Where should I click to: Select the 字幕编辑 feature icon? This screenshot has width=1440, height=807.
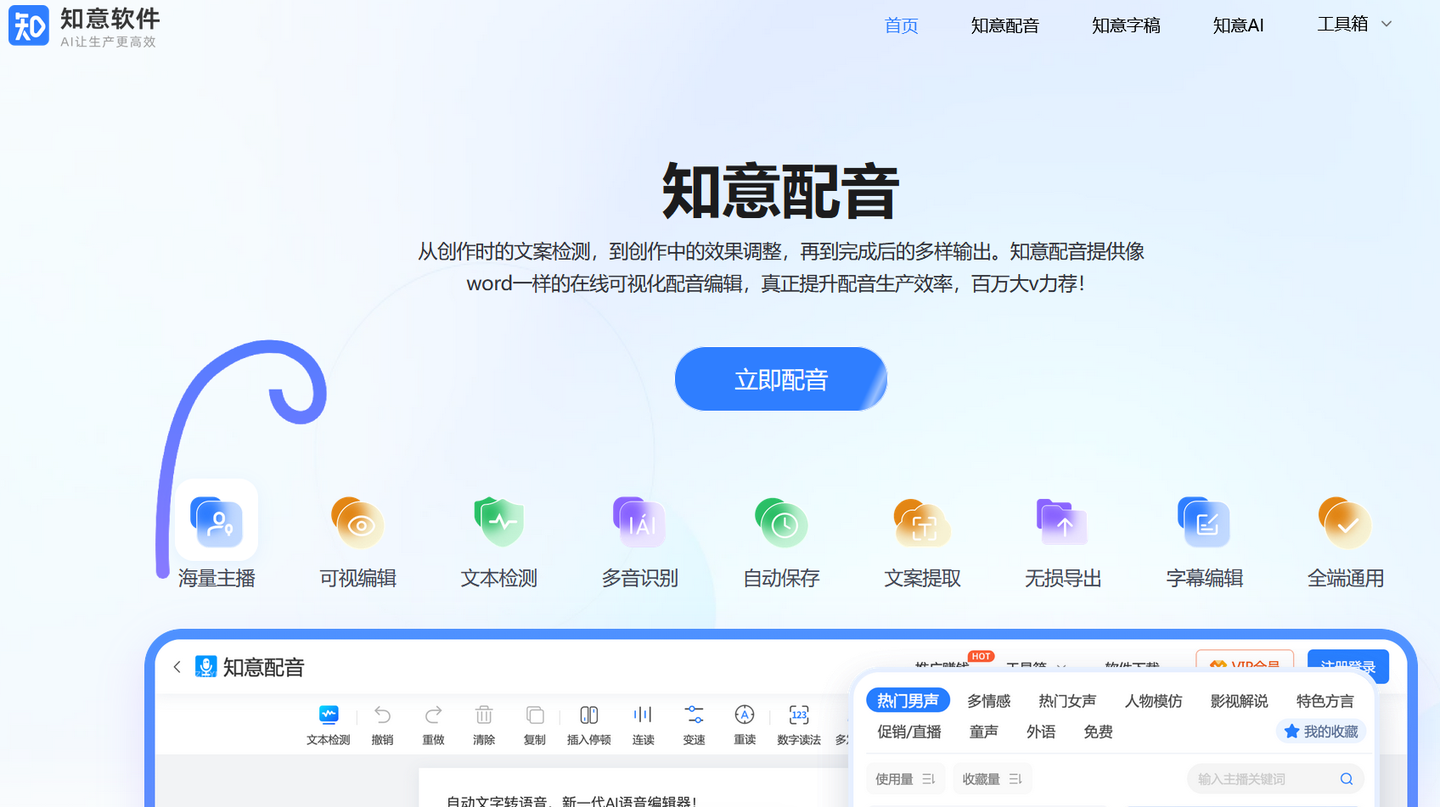pyautogui.click(x=1204, y=521)
